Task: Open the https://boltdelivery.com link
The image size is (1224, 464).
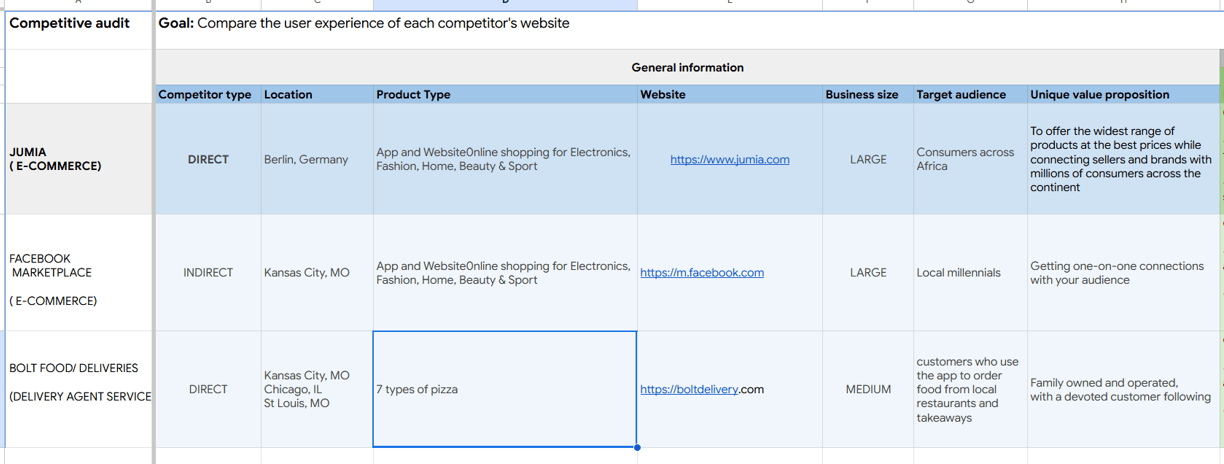Action: (x=702, y=389)
